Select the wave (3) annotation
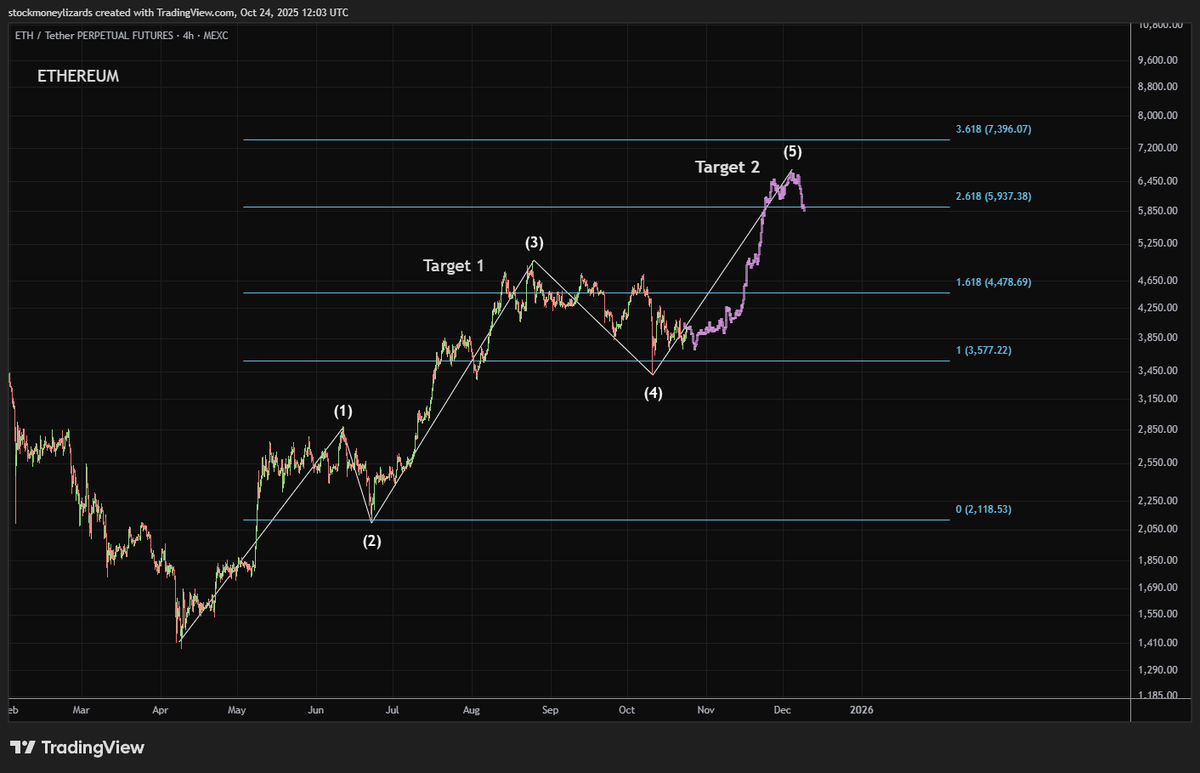This screenshot has height=773, width=1200. (x=534, y=241)
